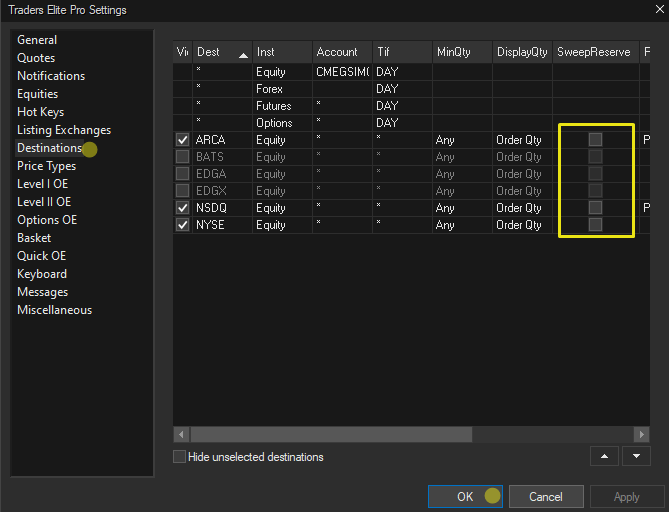Open the General settings category
The image size is (669, 512).
click(x=37, y=40)
